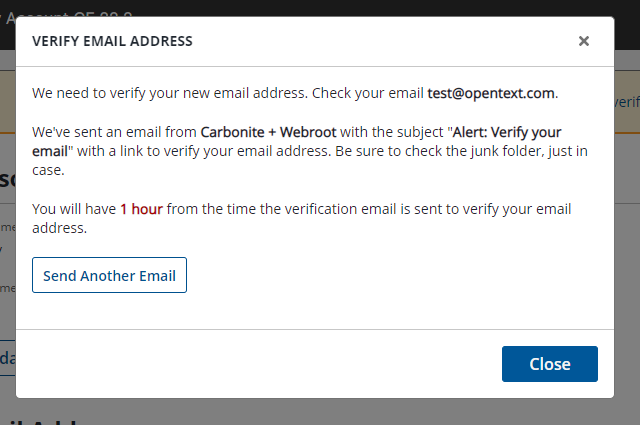
Task: Click the Send Another Email button
Action: click(x=109, y=275)
